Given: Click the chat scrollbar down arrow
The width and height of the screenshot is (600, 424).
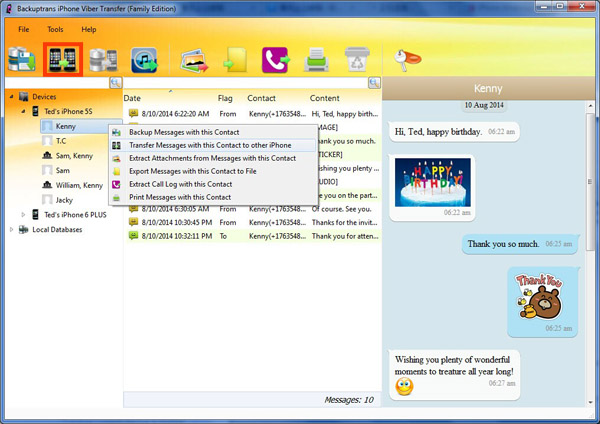Looking at the screenshot, I should (x=590, y=402).
